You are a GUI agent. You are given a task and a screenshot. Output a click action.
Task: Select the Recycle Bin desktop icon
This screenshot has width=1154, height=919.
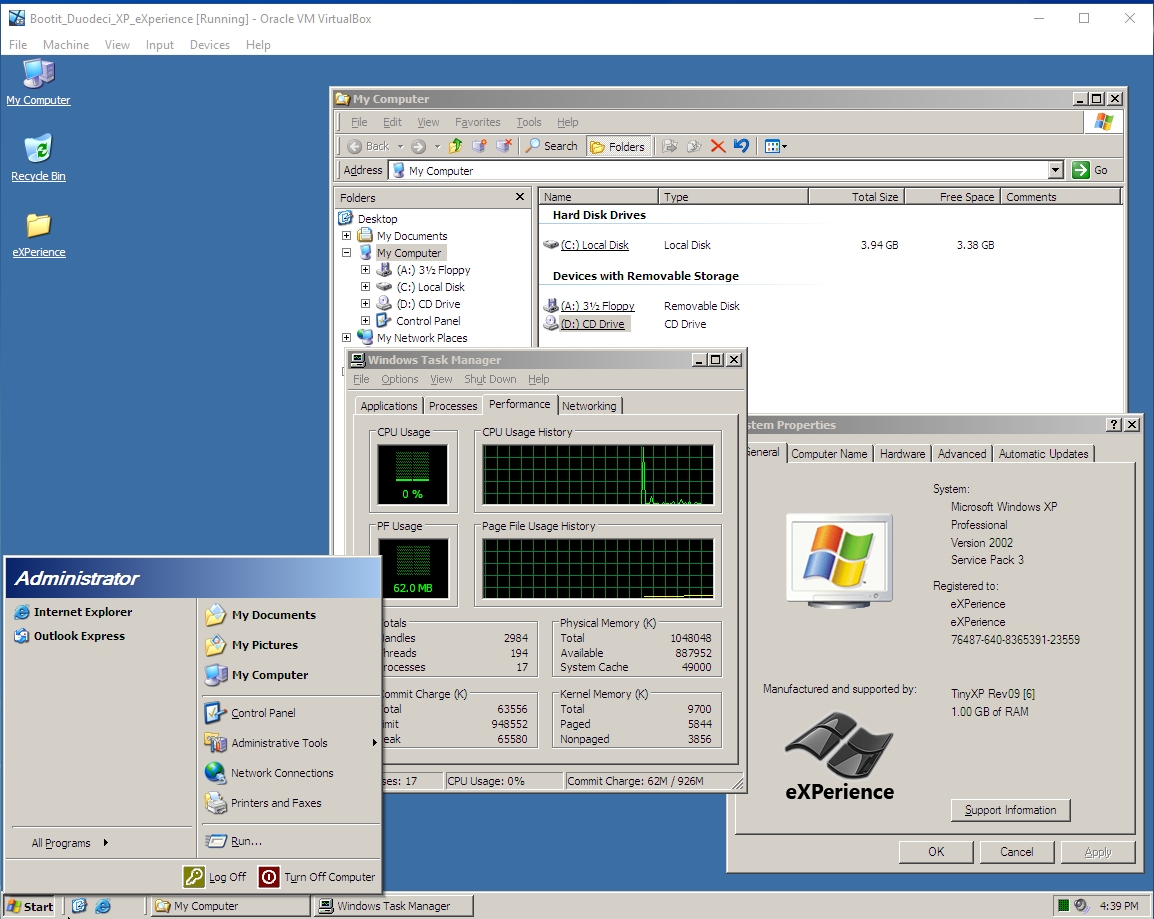(38, 157)
